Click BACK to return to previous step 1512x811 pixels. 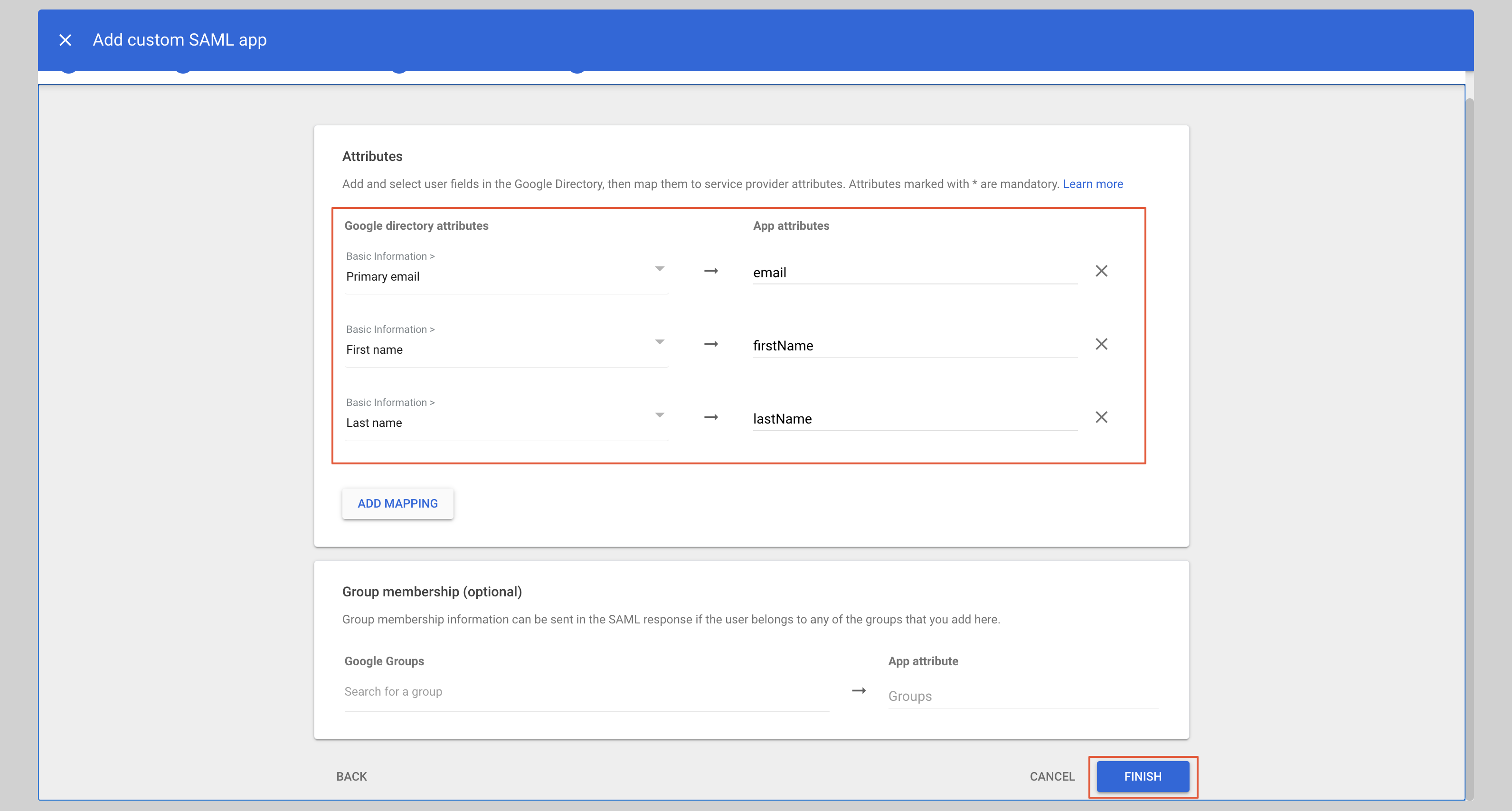tap(351, 776)
